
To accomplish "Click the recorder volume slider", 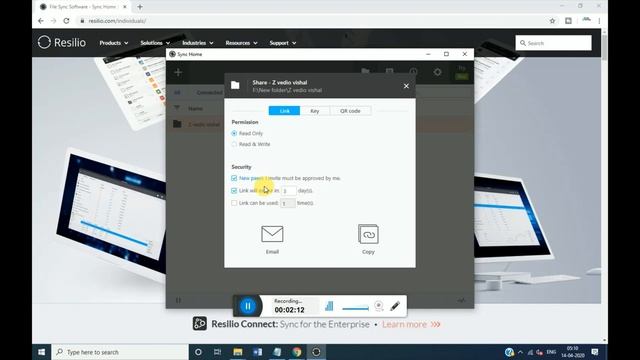I will tap(355, 308).
